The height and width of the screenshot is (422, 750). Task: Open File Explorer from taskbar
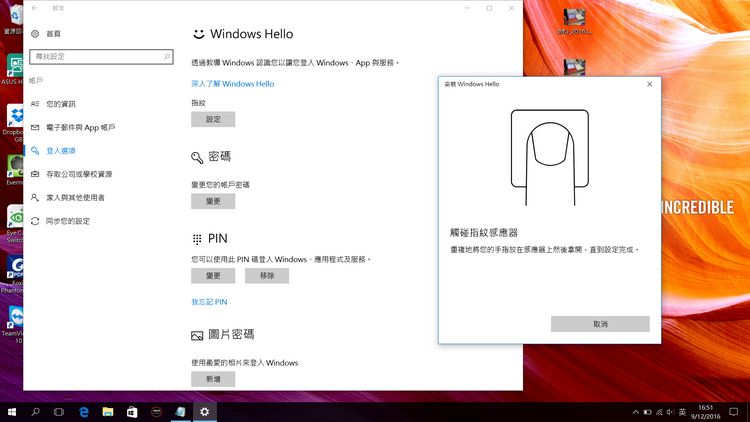[x=108, y=412]
